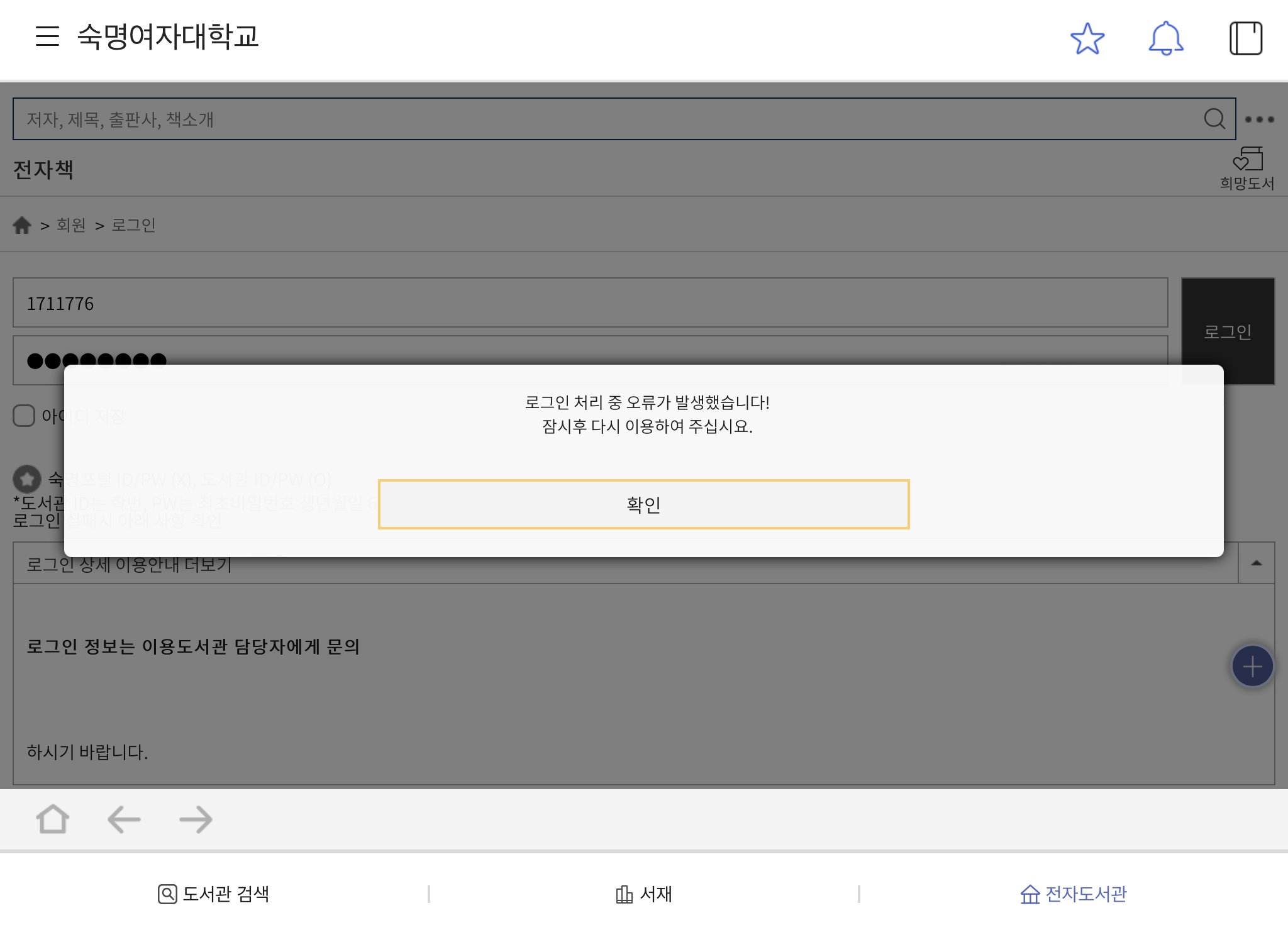
Task: Click the breadcrumb home icon
Action: pos(22,225)
